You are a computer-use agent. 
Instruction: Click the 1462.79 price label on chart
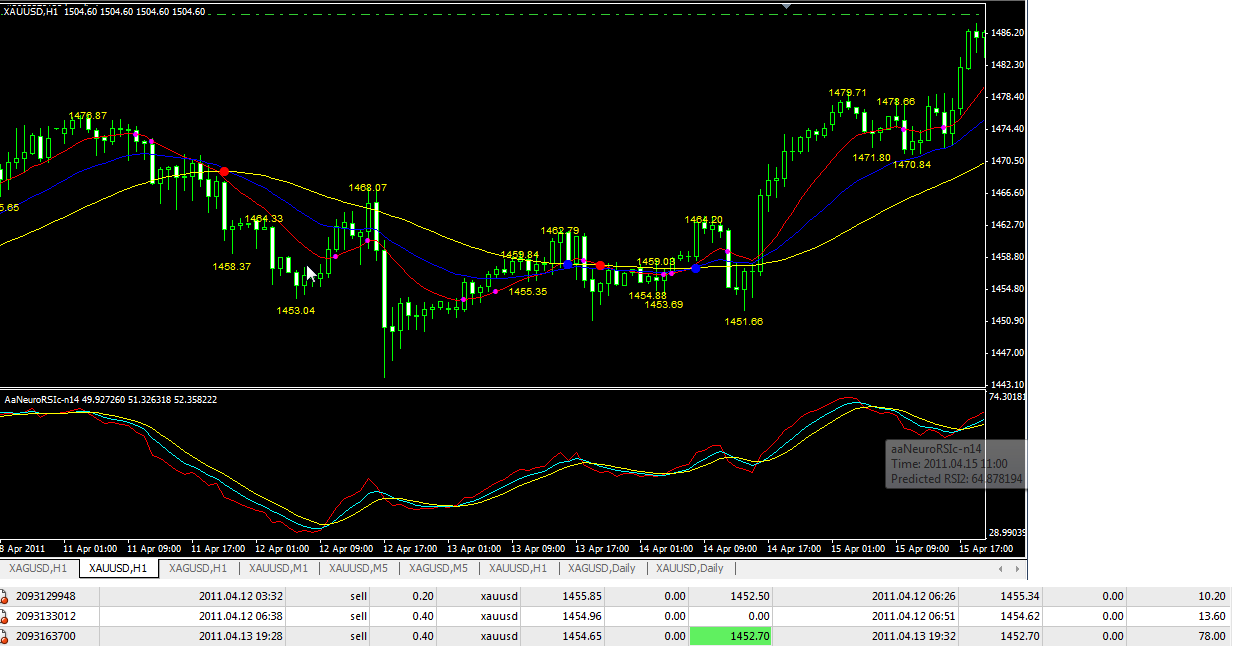click(x=560, y=230)
